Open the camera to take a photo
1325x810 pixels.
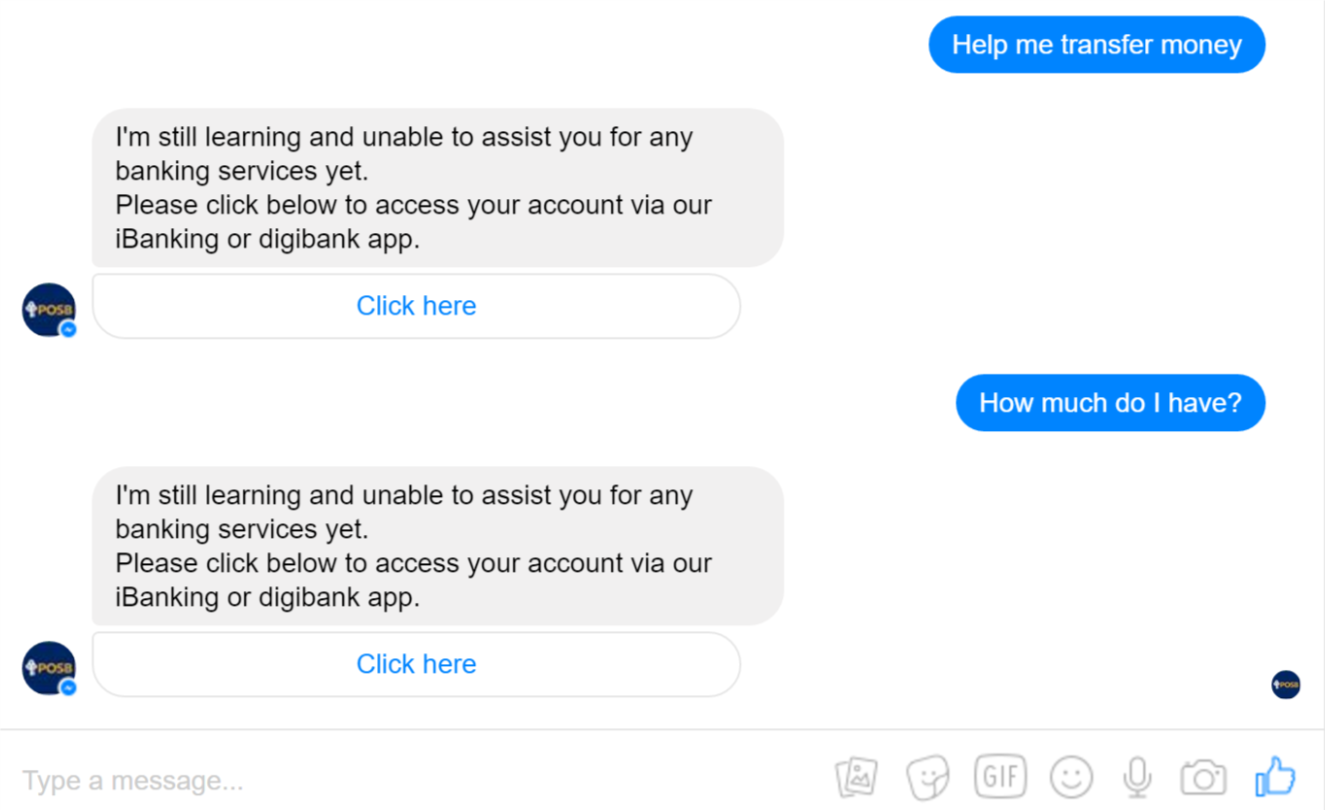coord(1203,777)
